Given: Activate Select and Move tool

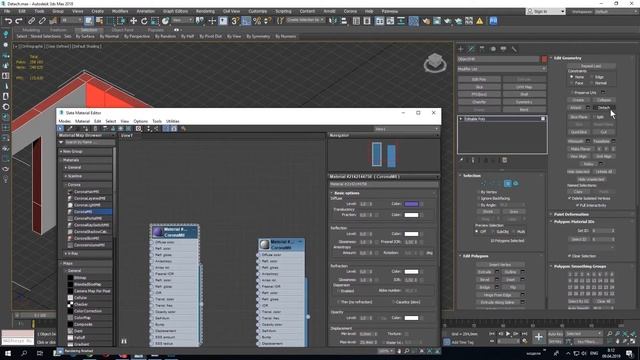Looking at the screenshot, I should pos(133,21).
